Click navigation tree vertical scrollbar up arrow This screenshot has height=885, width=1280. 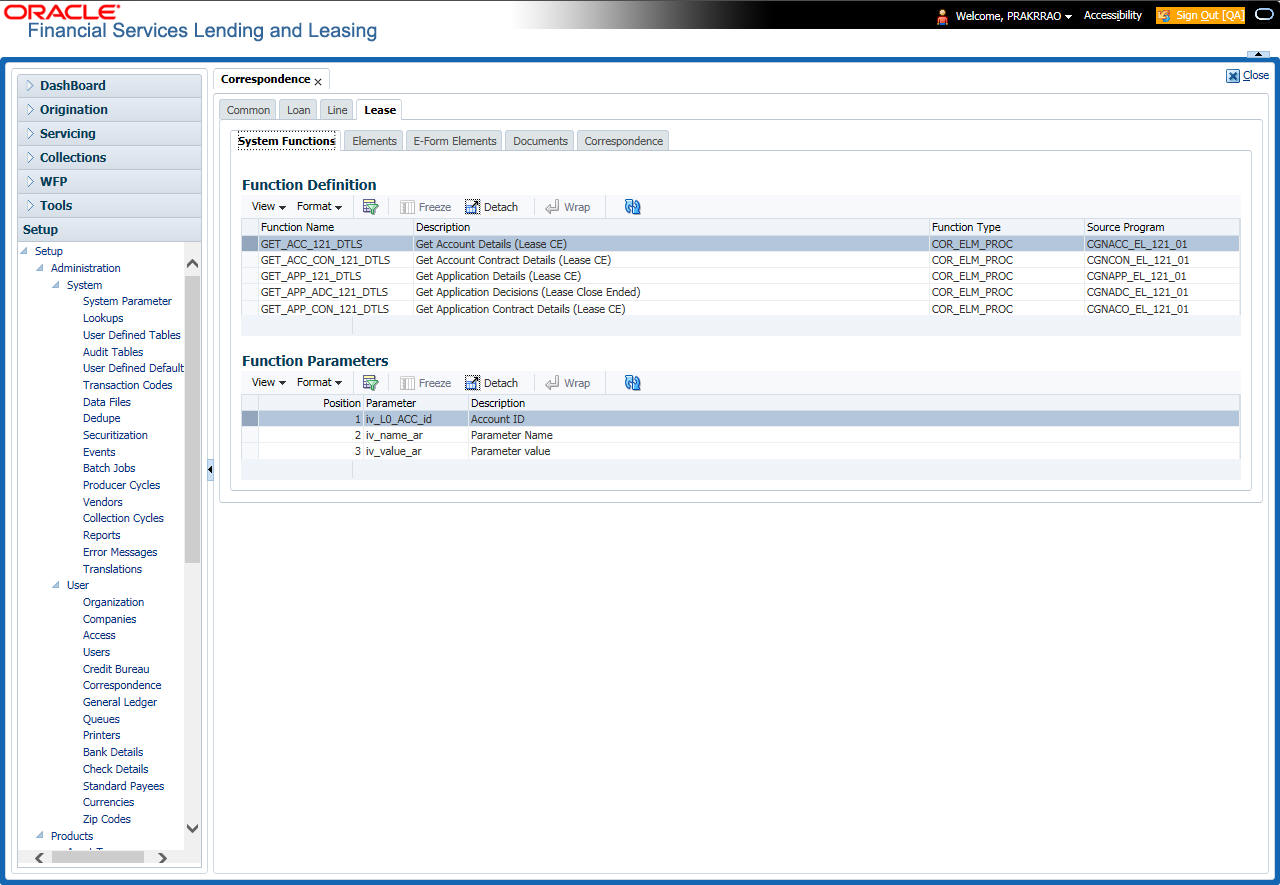[193, 263]
